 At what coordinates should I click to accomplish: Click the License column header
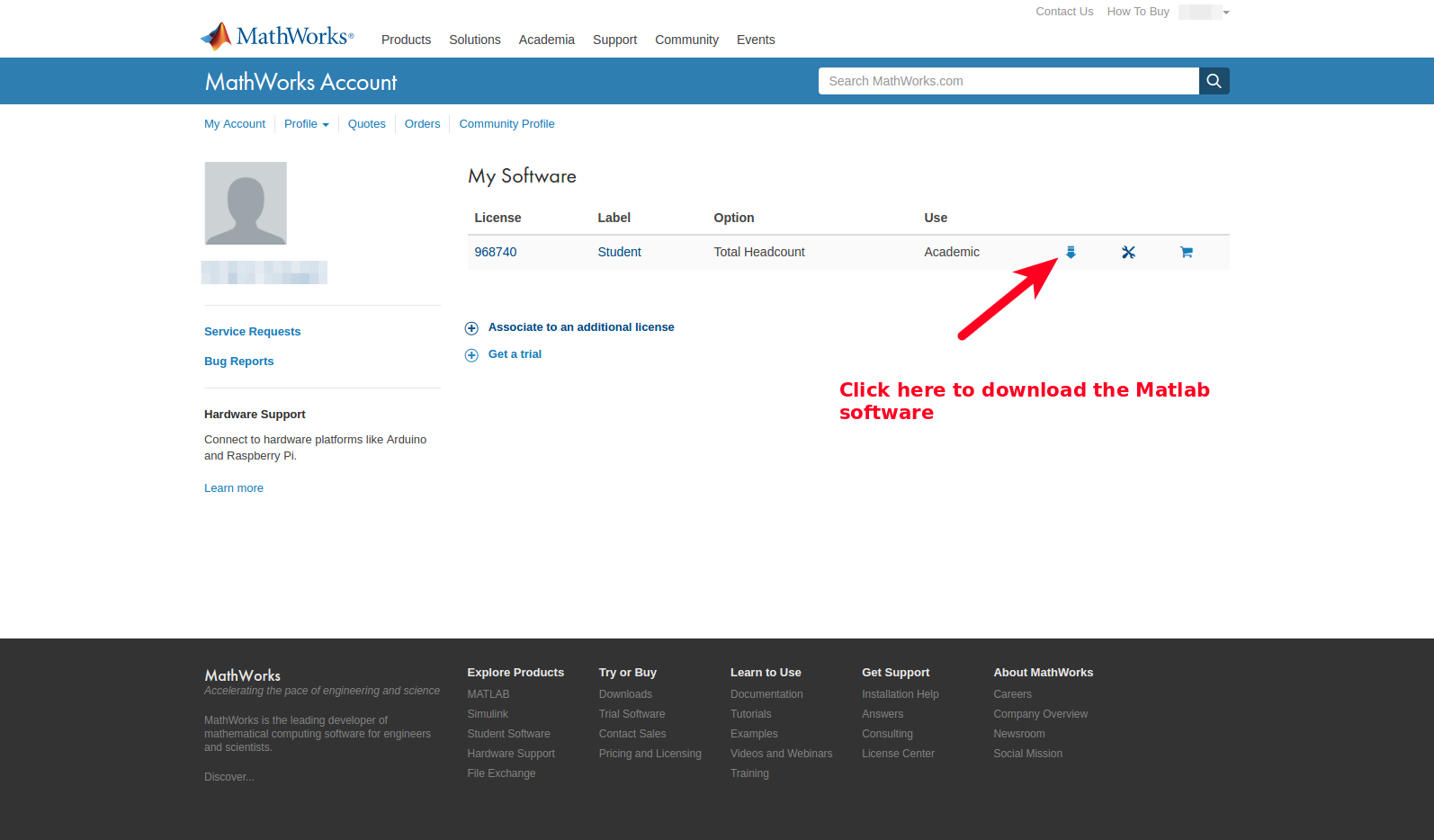pos(497,218)
